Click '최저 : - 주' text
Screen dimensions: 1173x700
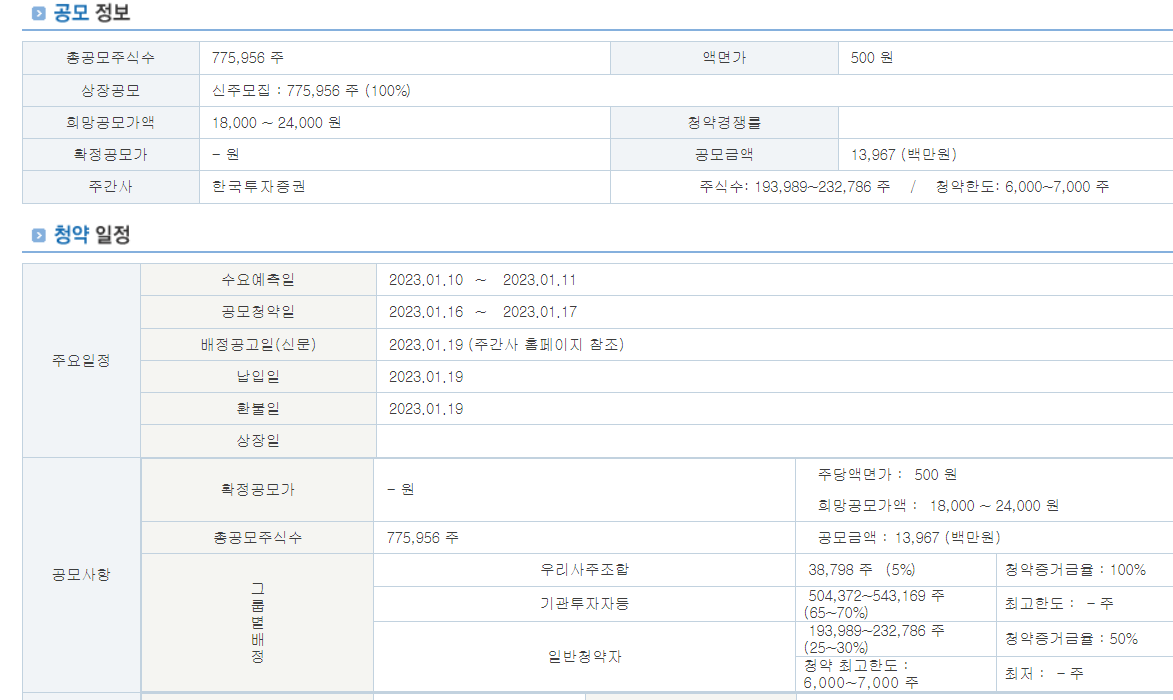point(1044,674)
